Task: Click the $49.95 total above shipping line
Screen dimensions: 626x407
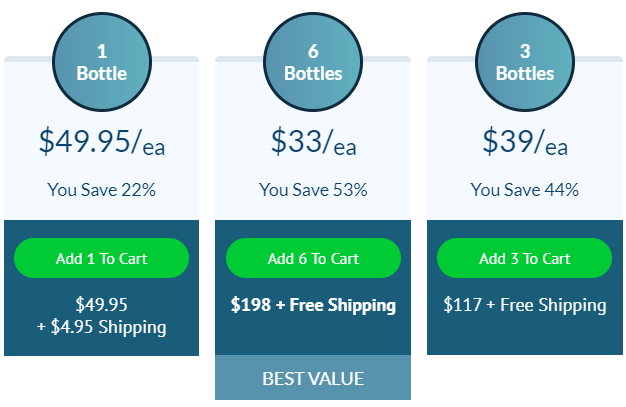Action: click(102, 305)
